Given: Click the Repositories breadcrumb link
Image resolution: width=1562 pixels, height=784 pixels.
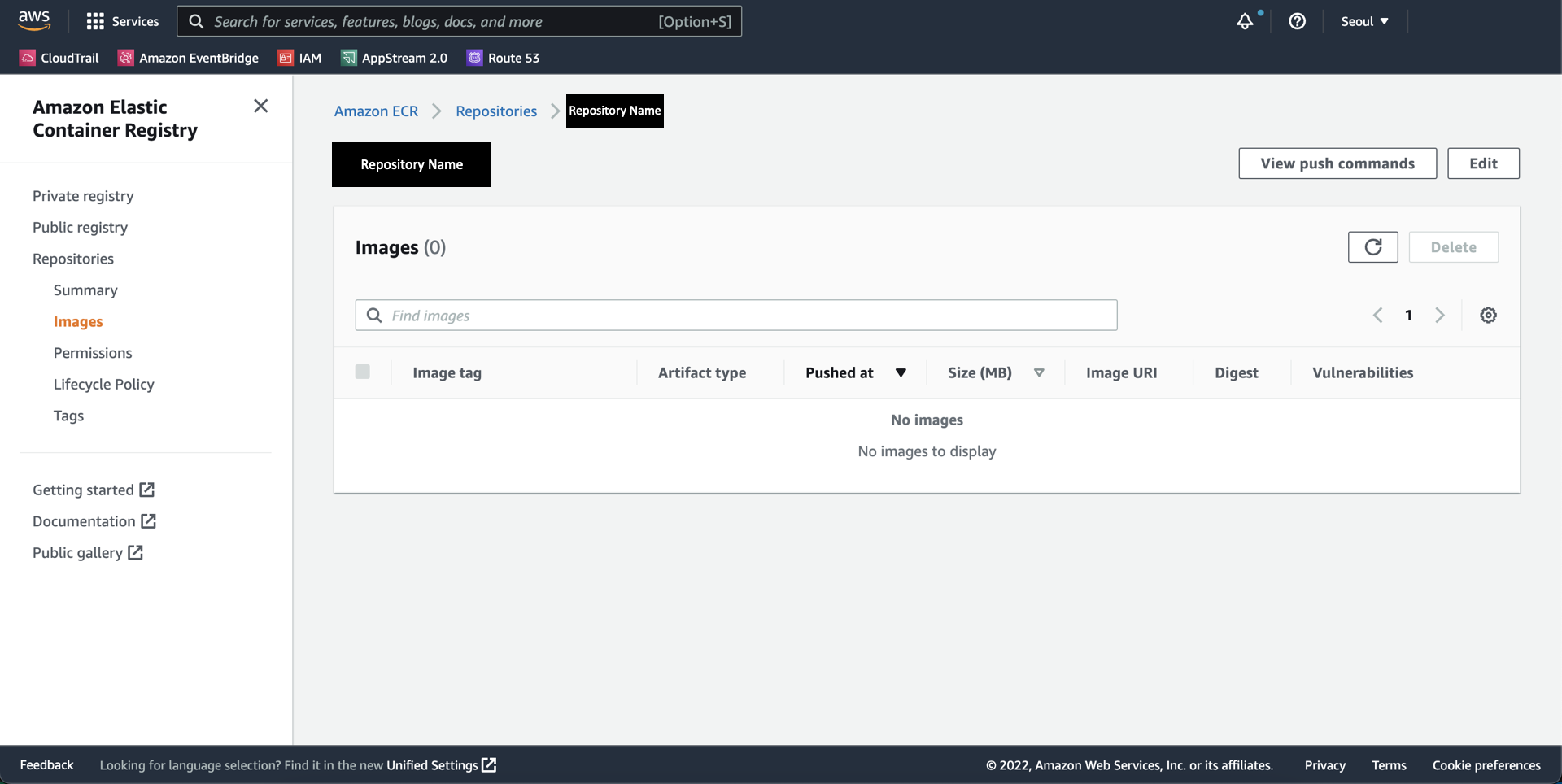Looking at the screenshot, I should pyautogui.click(x=495, y=111).
